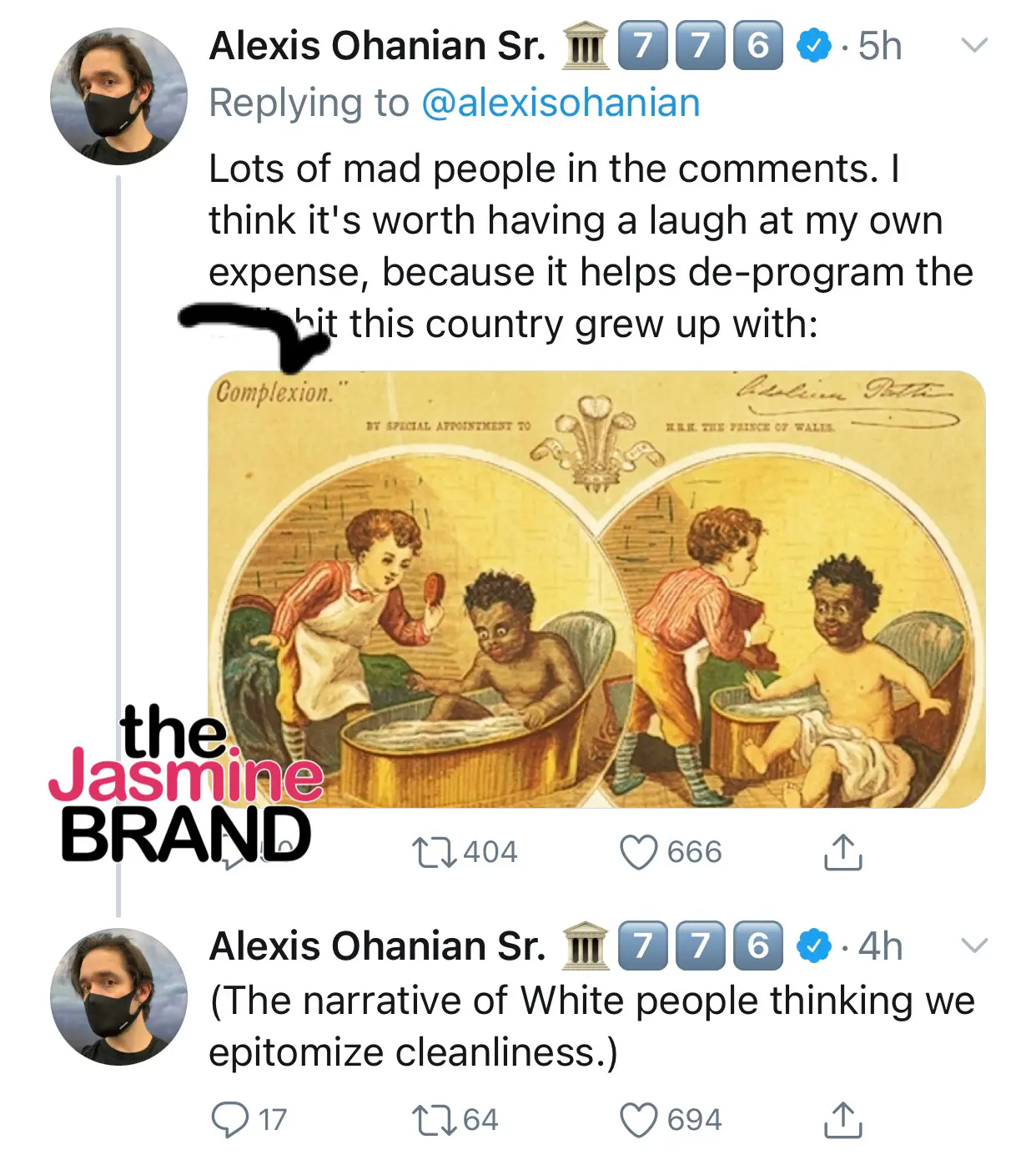Open the second tweet's profile avatar
Viewport: 1036px width, 1165px height.
click(118, 996)
